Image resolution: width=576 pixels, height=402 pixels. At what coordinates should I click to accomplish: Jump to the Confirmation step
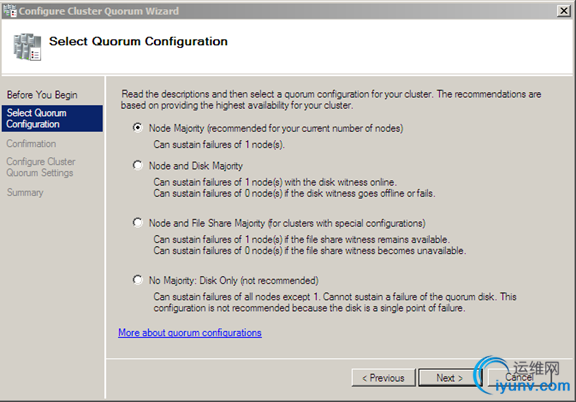31,144
